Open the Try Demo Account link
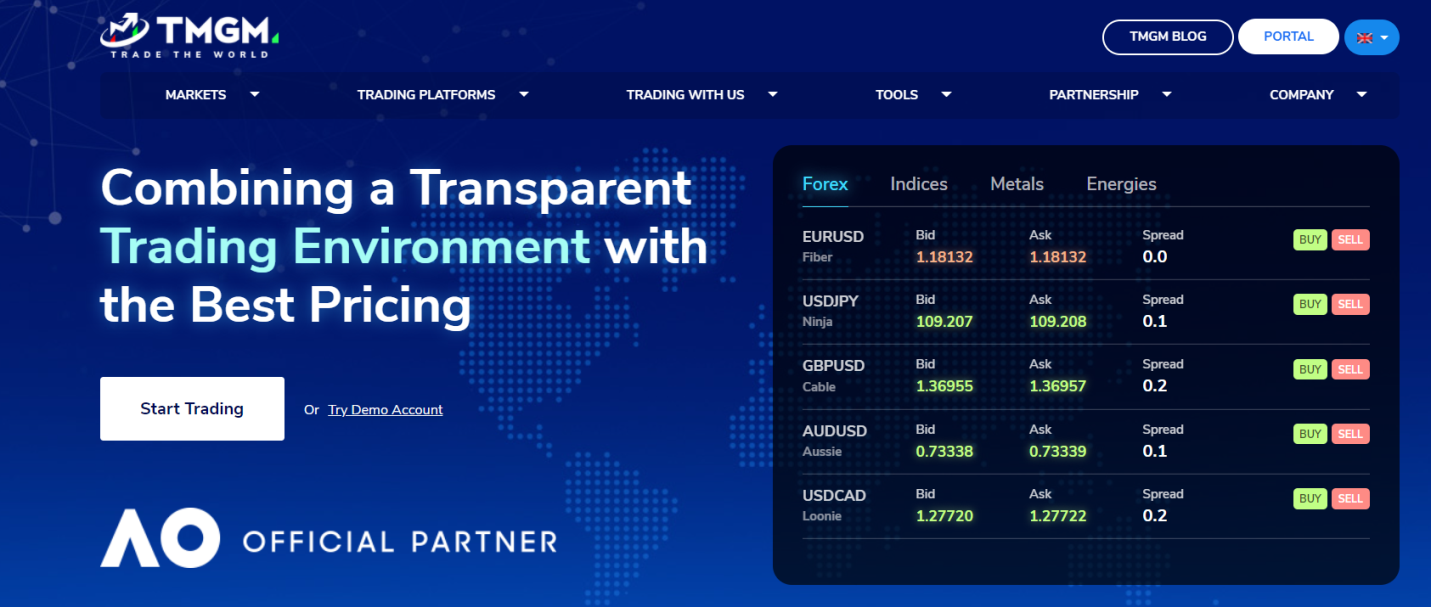Viewport: 1431px width, 607px height. point(385,410)
